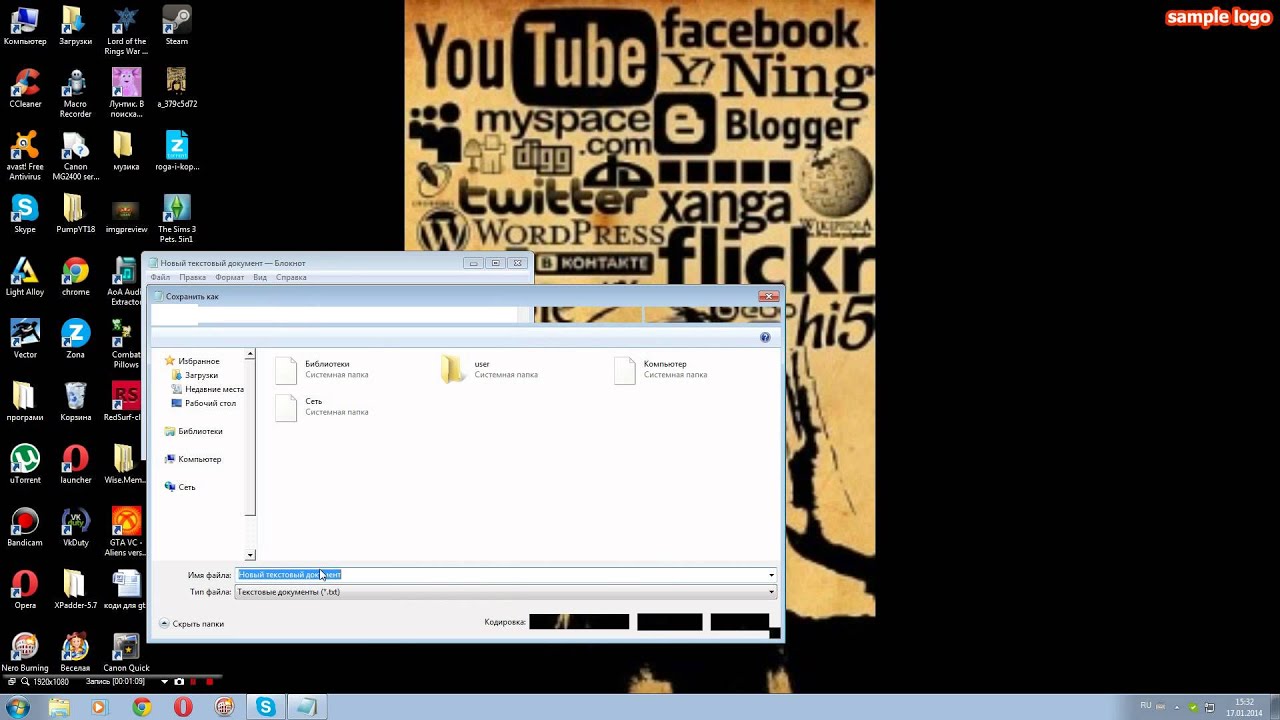
Task: Open the Формат menu in Notepad
Action: tap(229, 277)
